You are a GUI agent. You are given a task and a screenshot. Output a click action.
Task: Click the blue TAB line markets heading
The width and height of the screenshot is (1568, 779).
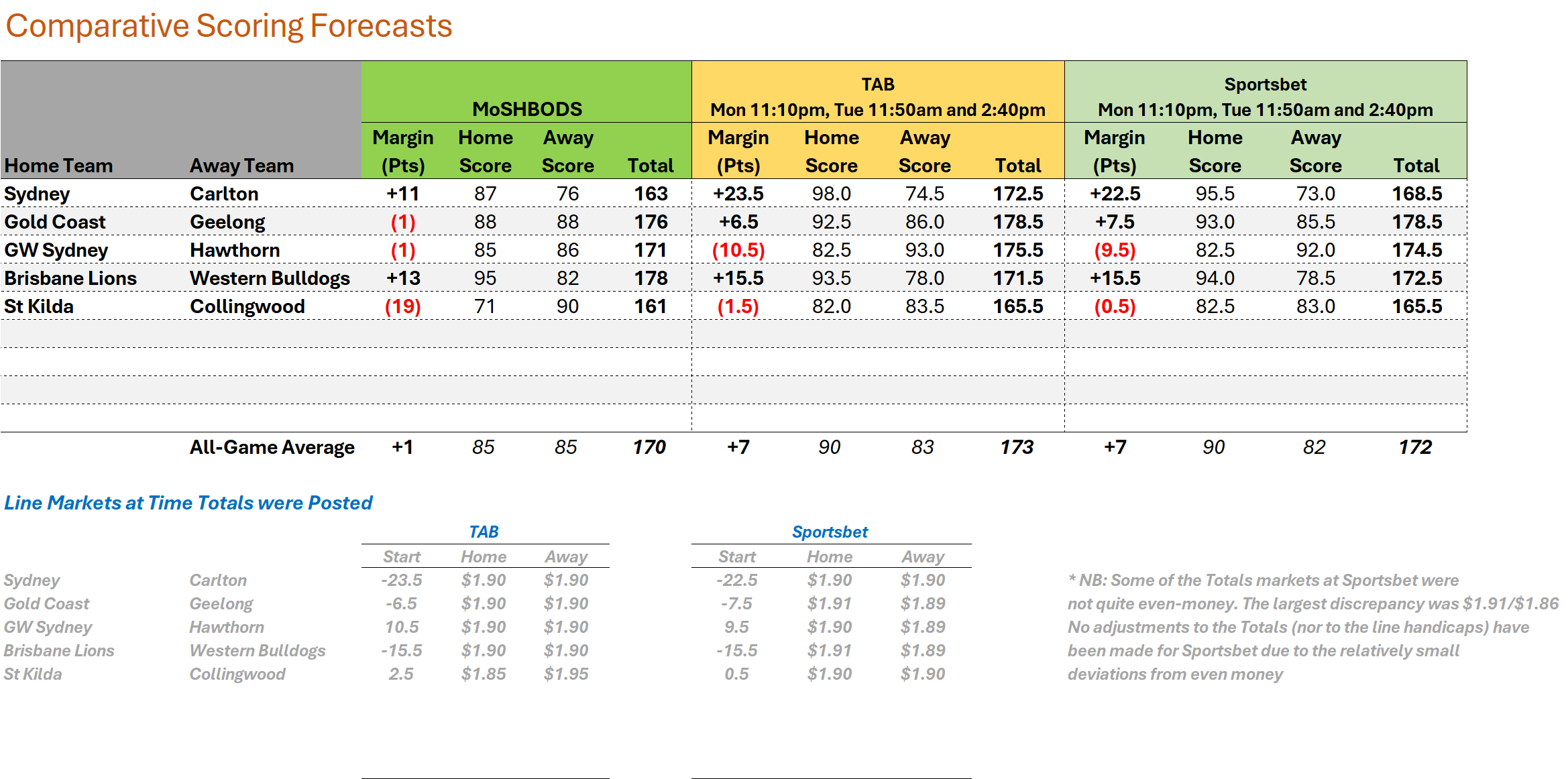[x=484, y=532]
